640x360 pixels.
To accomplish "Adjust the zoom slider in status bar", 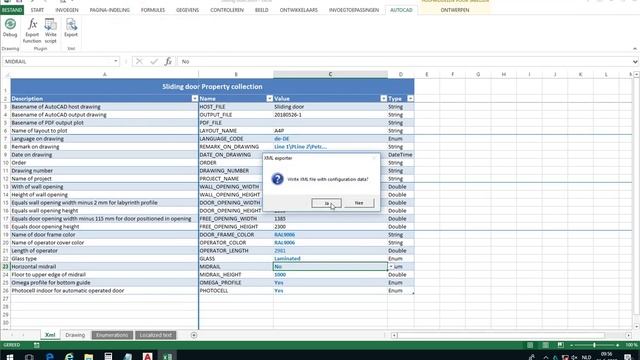I will pyautogui.click(x=595, y=345).
